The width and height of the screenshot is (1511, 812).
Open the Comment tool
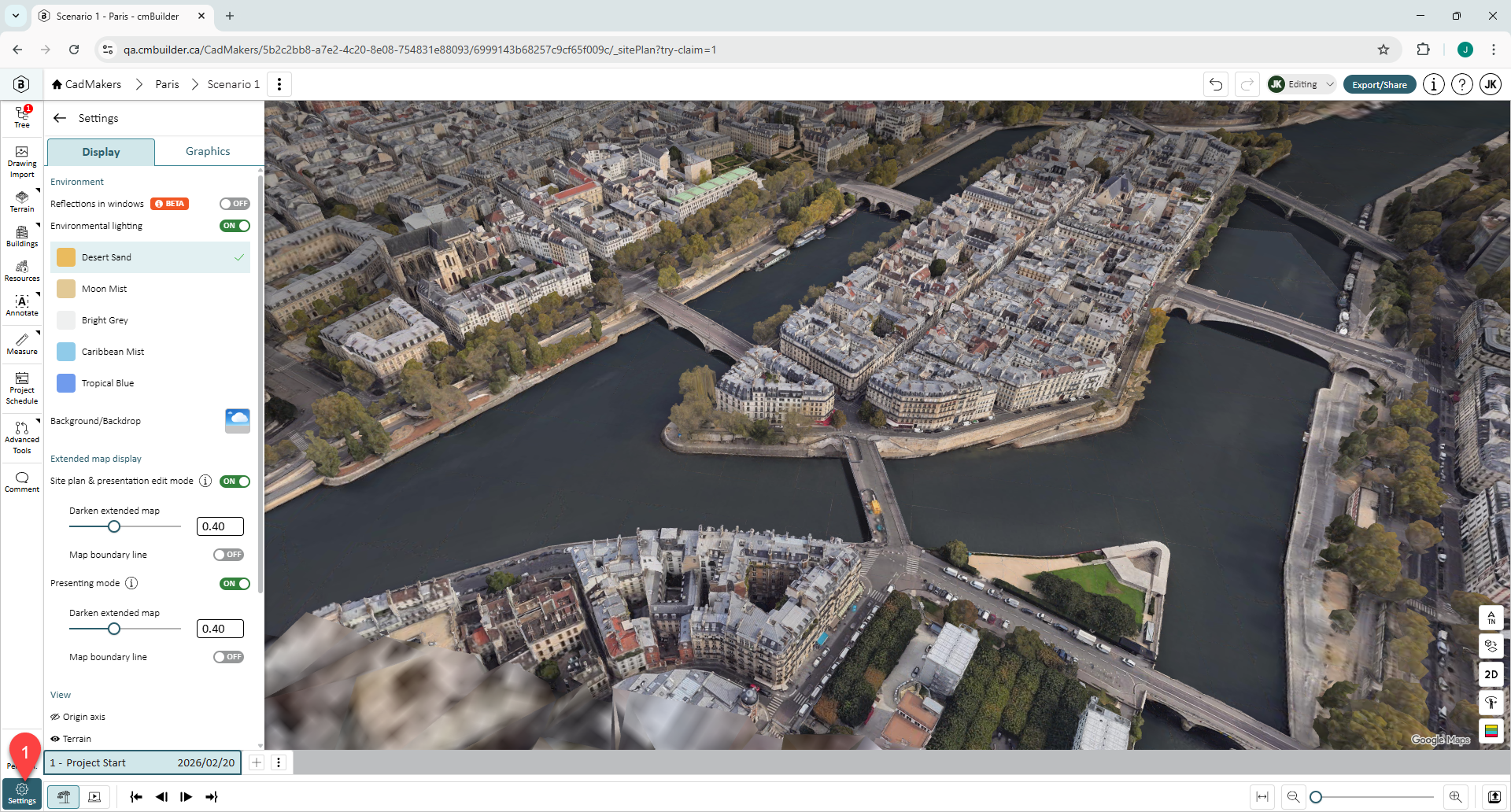(22, 482)
